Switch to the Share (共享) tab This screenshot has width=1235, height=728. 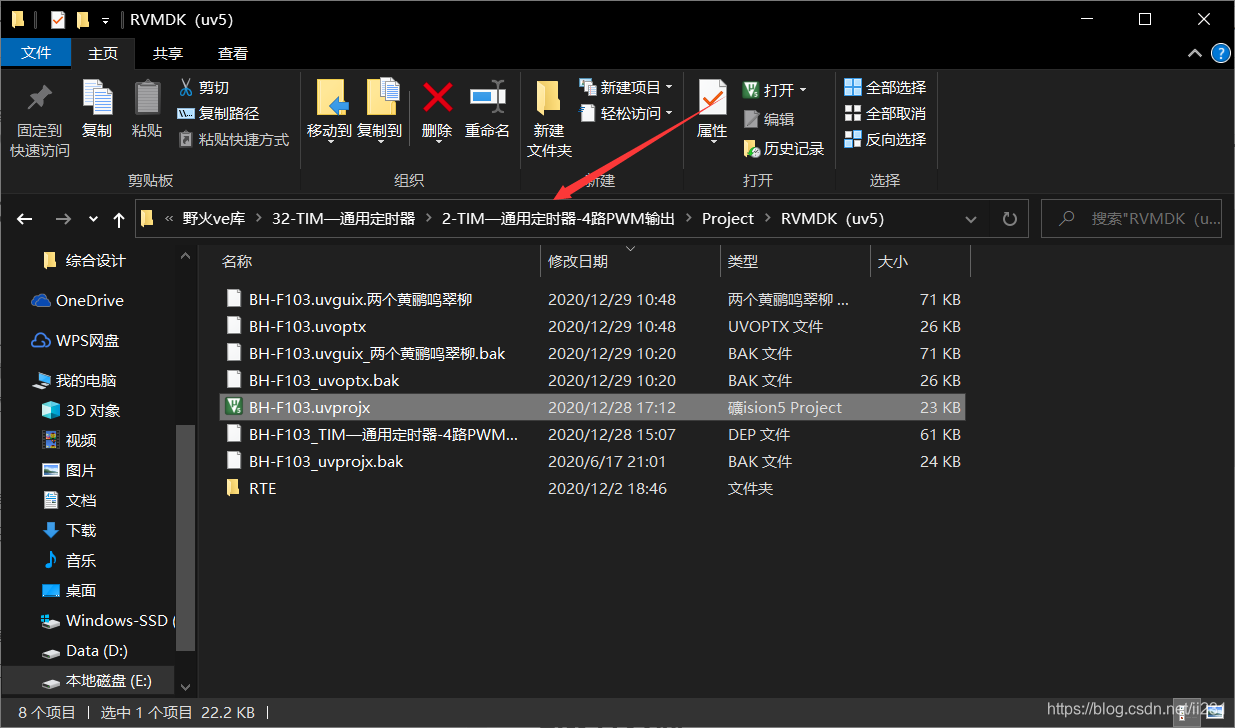[x=167, y=53]
